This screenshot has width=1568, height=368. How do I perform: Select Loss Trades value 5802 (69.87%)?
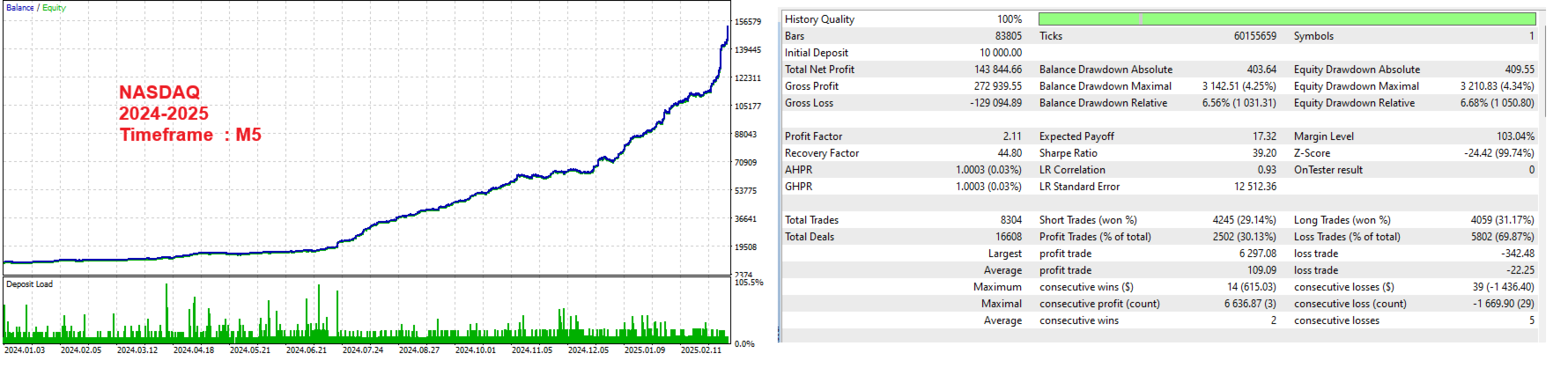click(x=1502, y=237)
